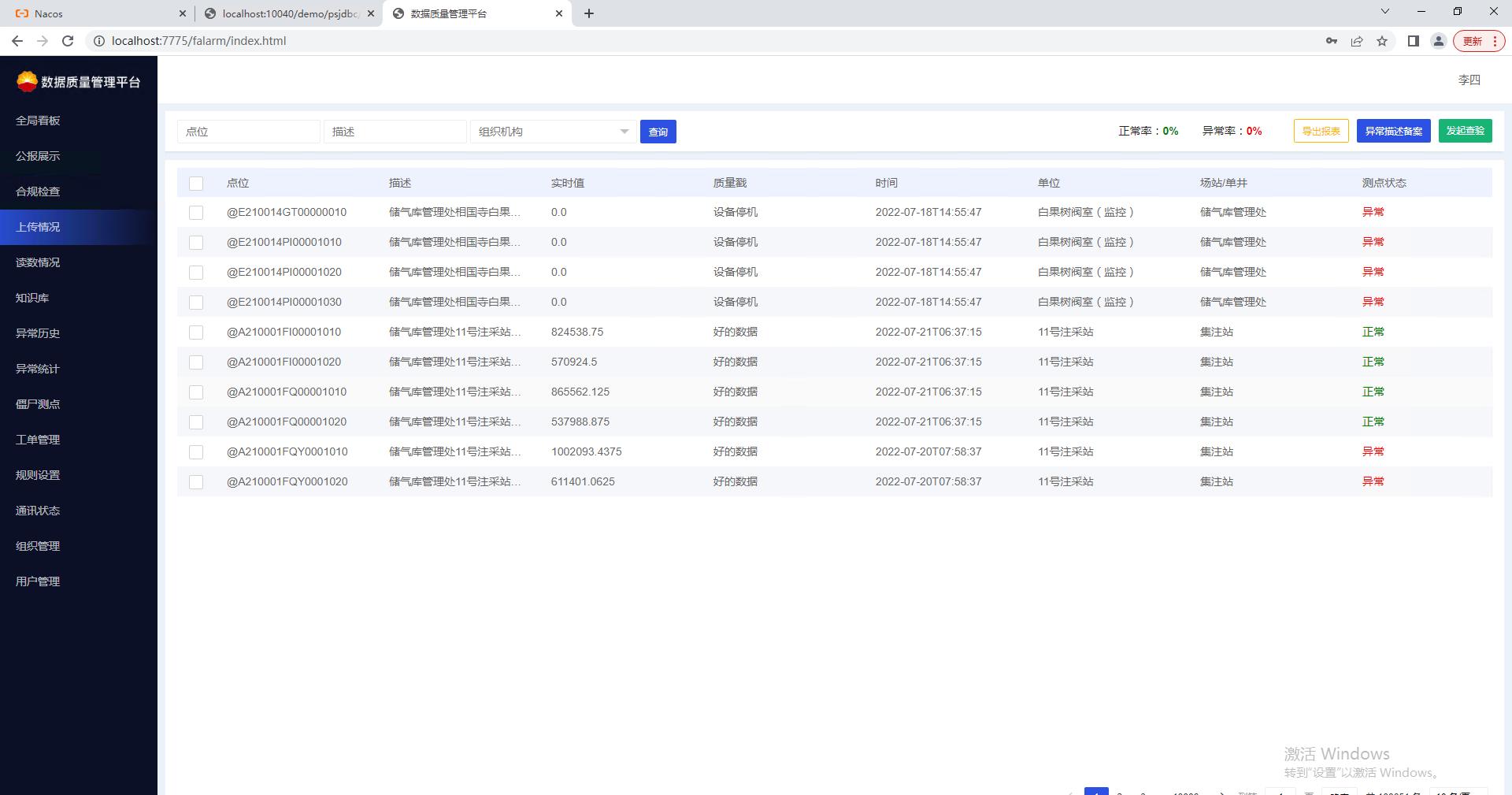
Task: Open the Chrome tab search chevron
Action: tap(1385, 12)
